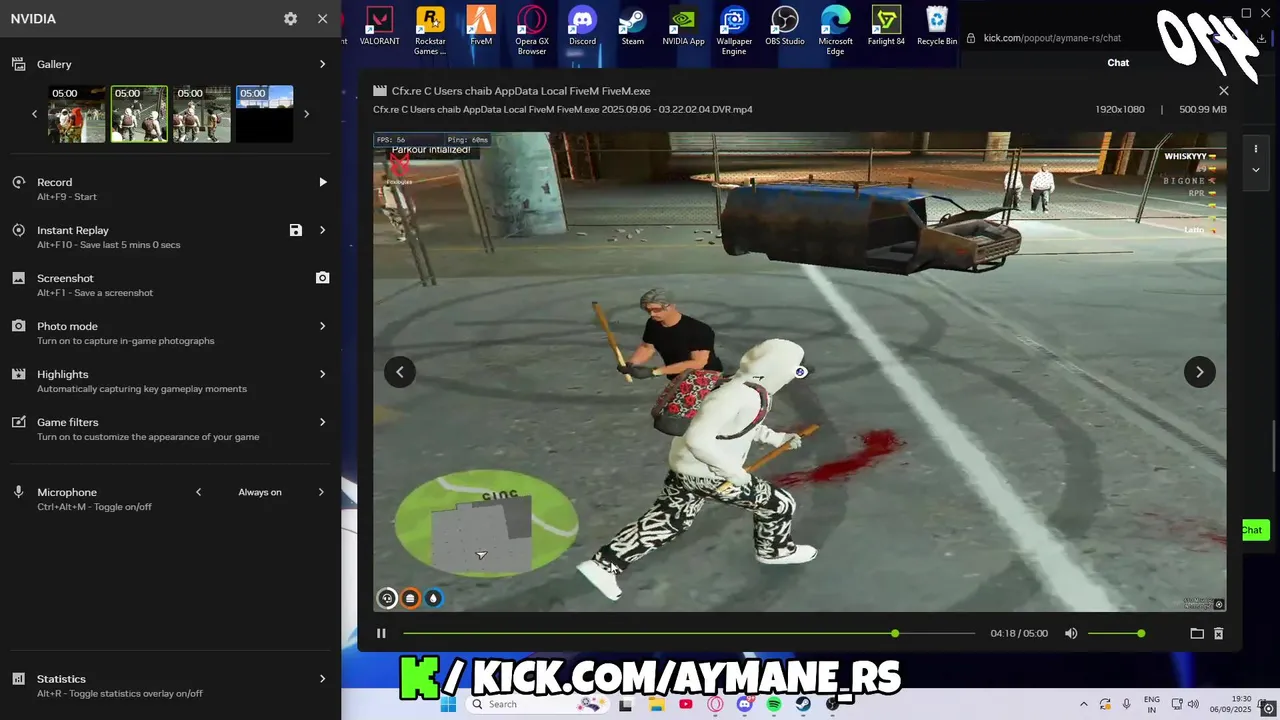Click the Statistics menu entry
The height and width of the screenshot is (720, 1280).
(x=170, y=686)
